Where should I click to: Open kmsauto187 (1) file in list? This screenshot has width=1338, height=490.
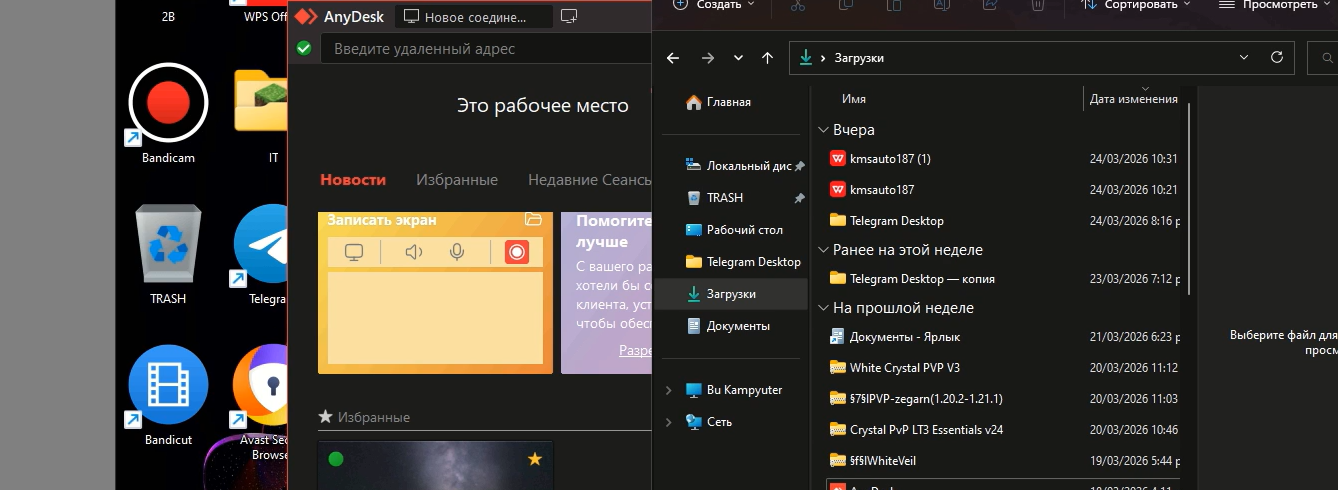890,159
